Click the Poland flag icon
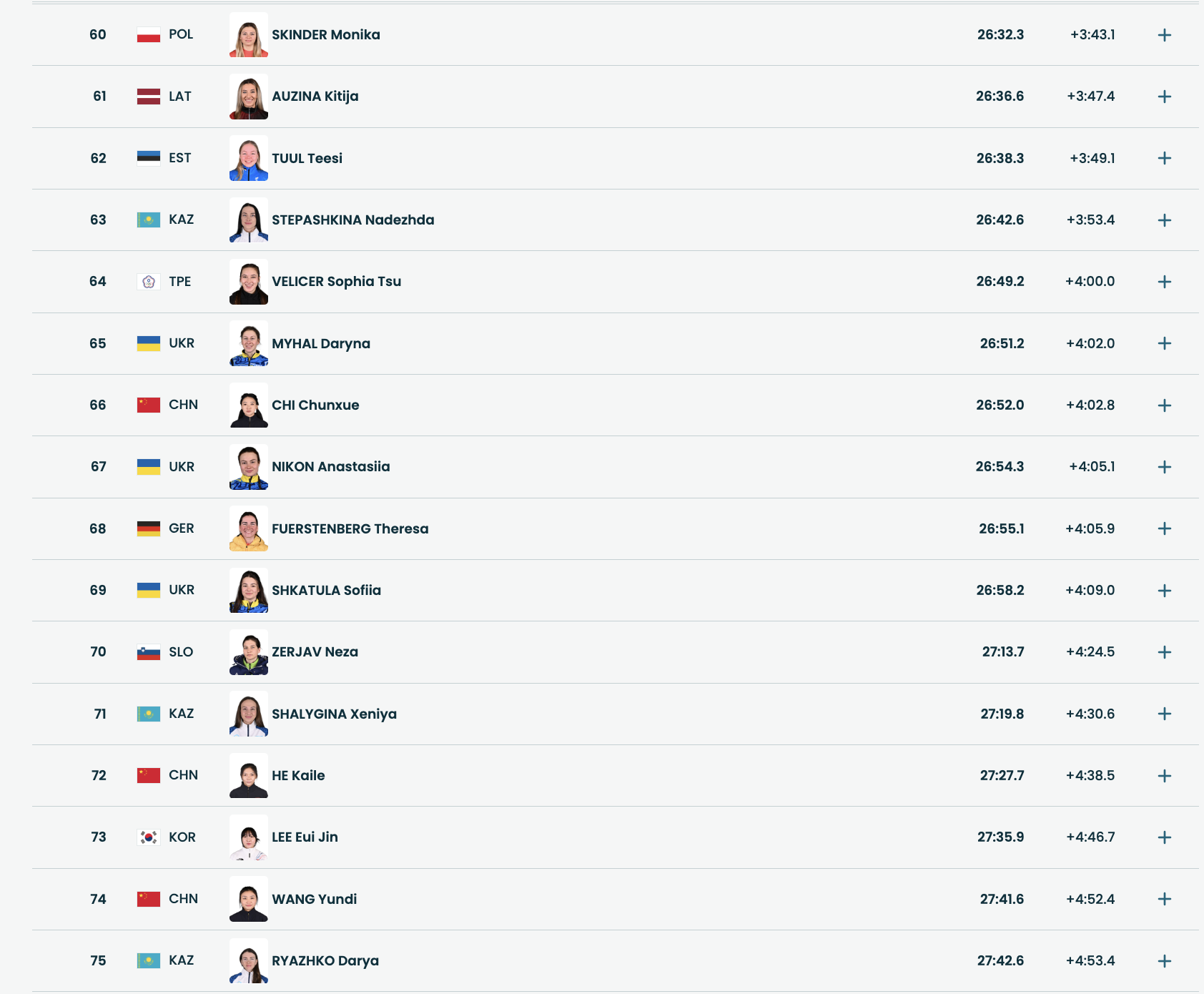The image size is (1204, 994). point(149,35)
